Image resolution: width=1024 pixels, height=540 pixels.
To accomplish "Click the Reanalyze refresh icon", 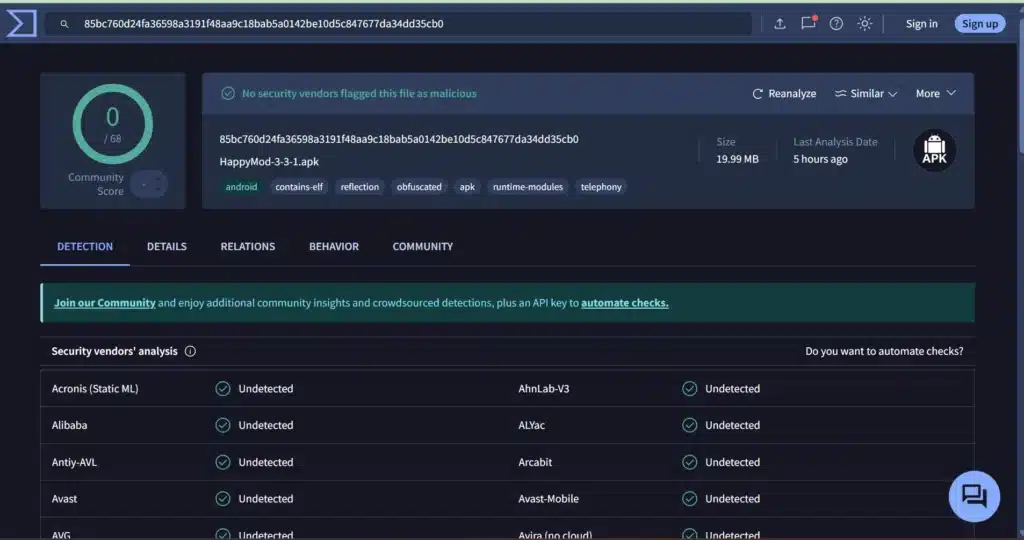I will click(758, 94).
